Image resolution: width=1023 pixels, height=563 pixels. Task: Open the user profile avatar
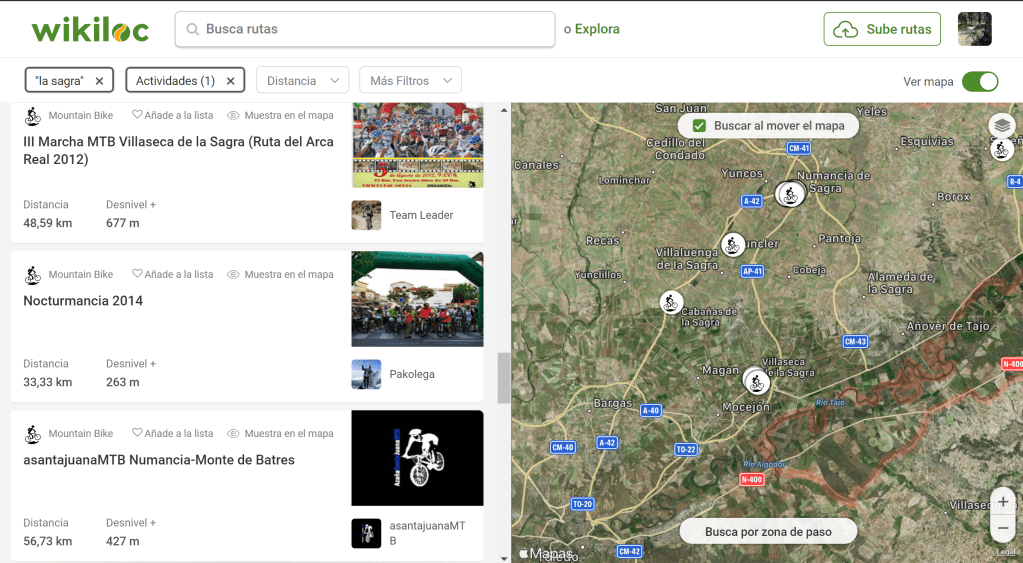click(974, 29)
